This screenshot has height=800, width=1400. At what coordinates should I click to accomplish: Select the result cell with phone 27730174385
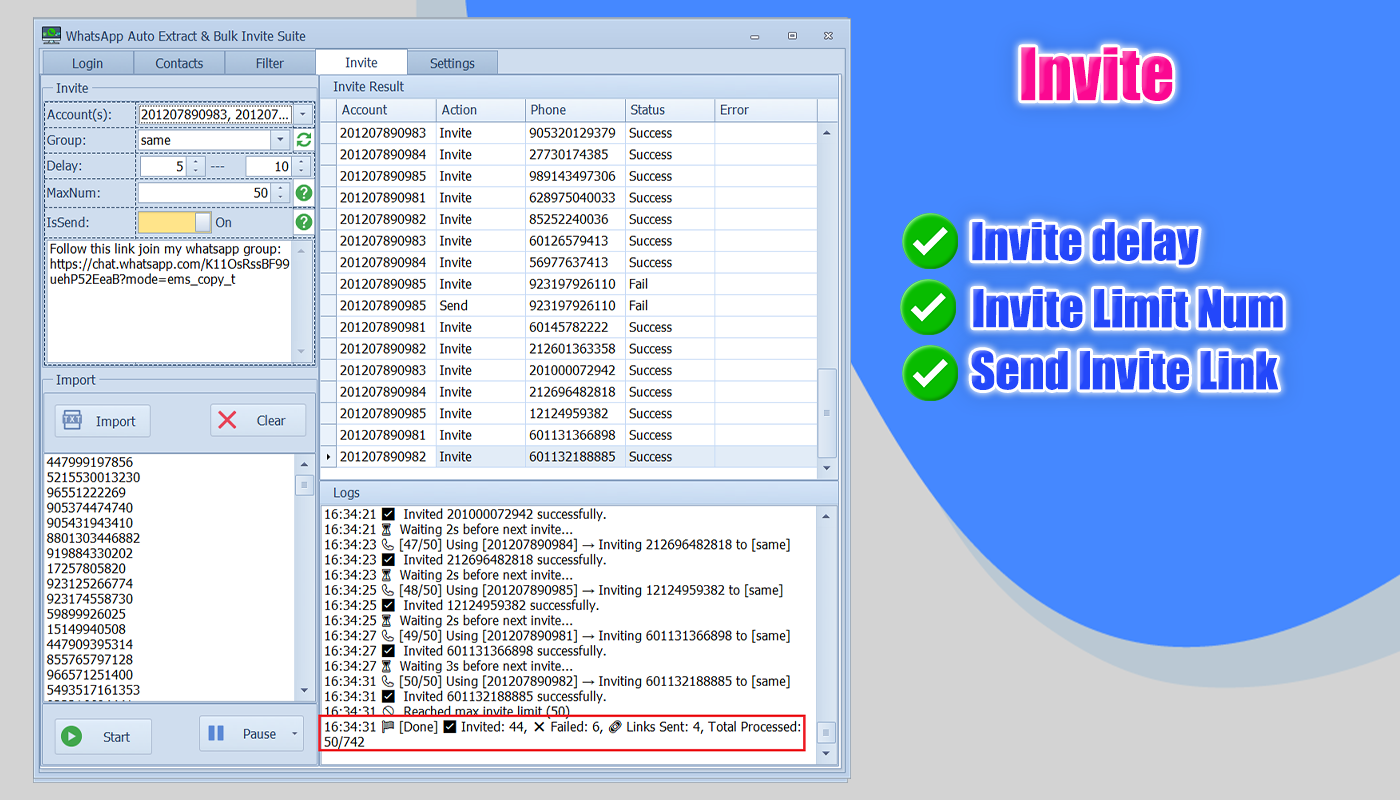(x=576, y=155)
